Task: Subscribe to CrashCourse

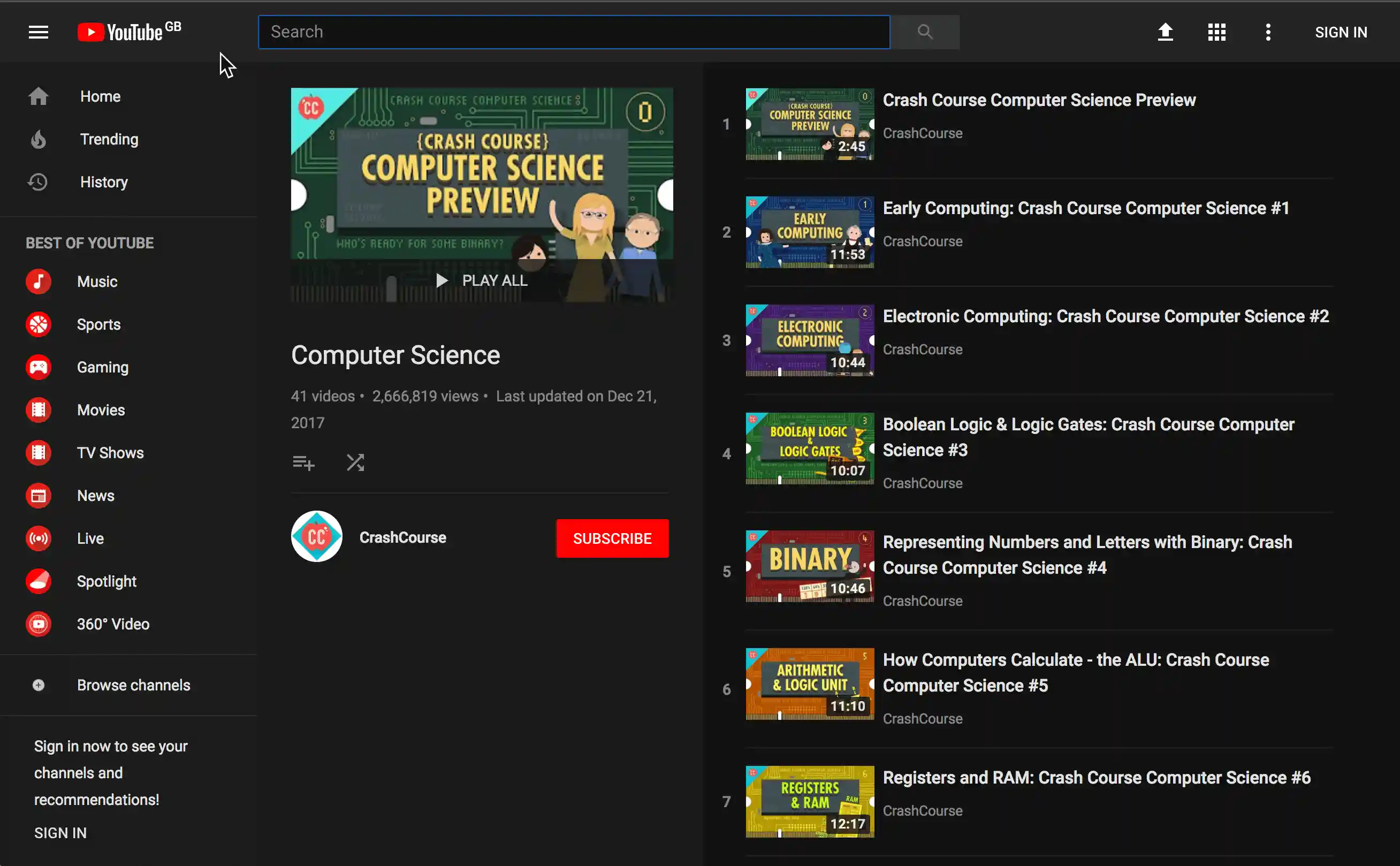Action: point(612,538)
